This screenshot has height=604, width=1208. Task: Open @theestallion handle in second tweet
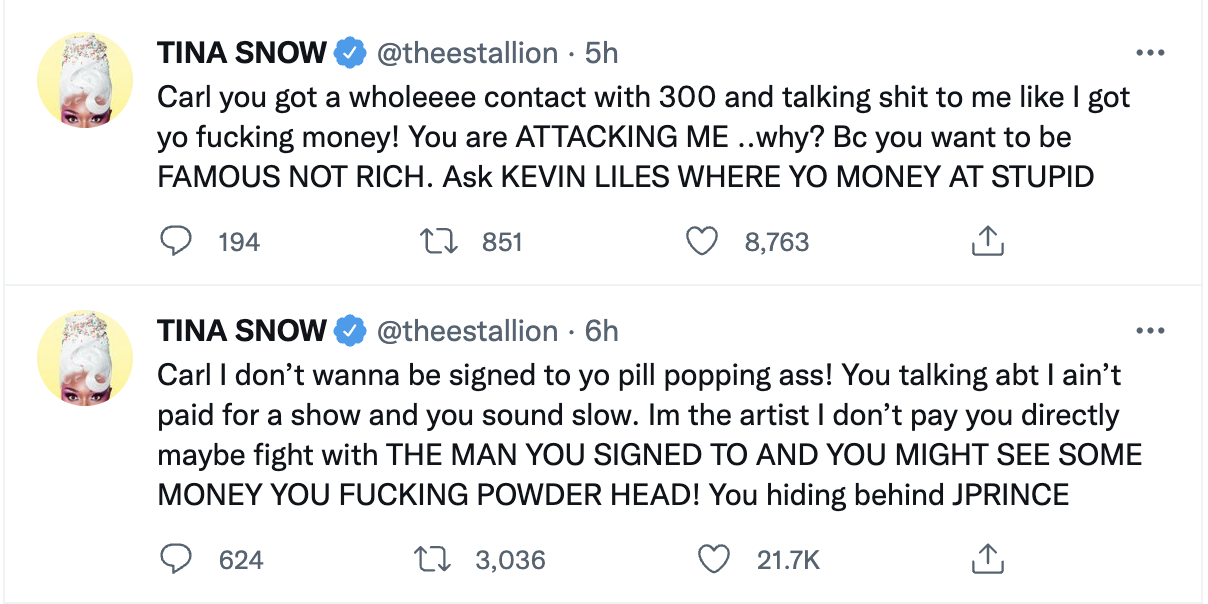tap(467, 331)
